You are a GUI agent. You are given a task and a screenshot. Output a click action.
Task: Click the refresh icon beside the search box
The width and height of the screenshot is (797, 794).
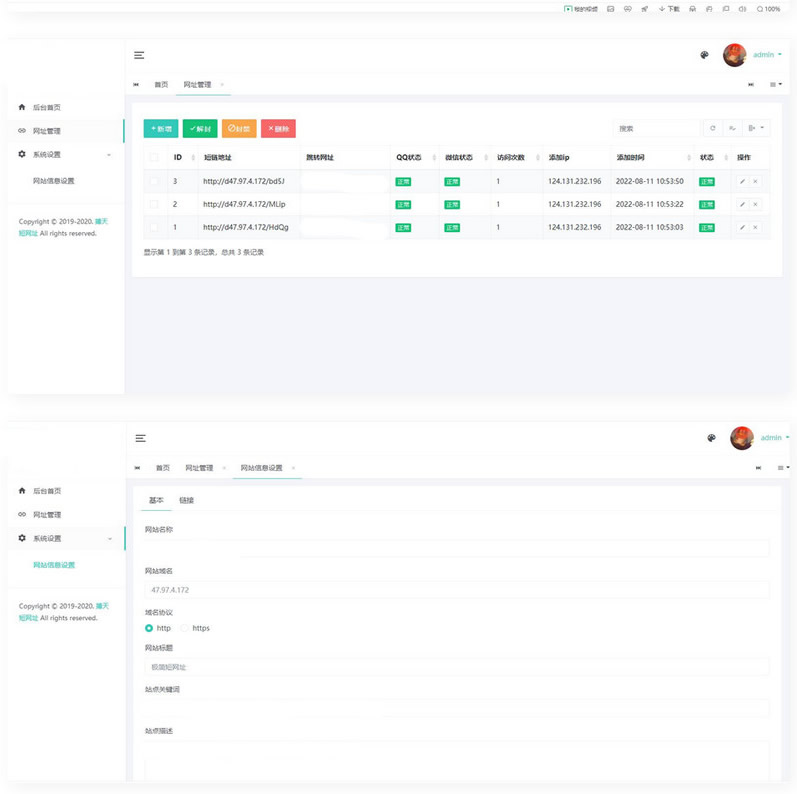(713, 128)
